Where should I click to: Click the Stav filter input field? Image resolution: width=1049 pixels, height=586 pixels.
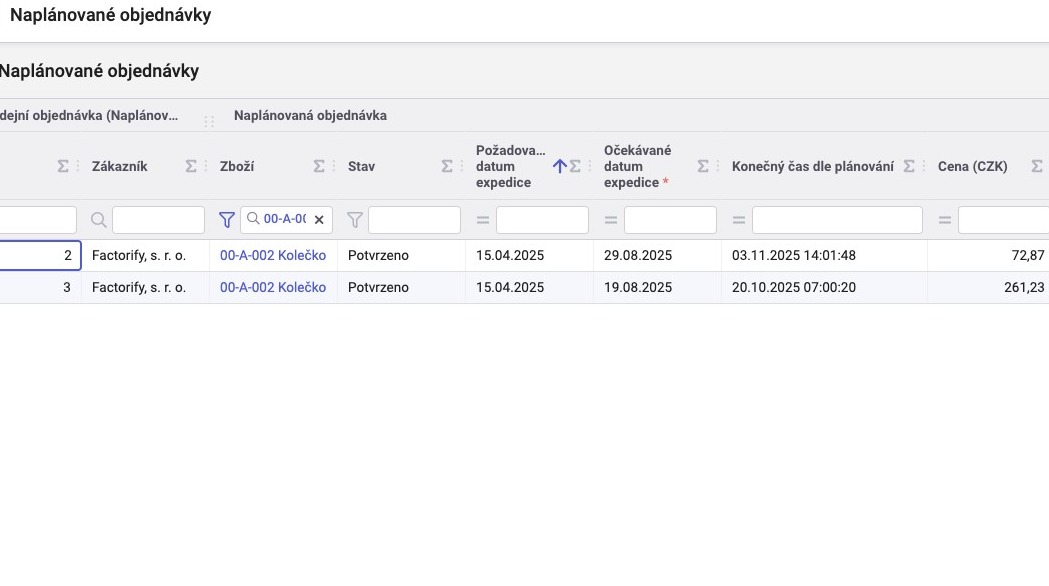point(414,220)
